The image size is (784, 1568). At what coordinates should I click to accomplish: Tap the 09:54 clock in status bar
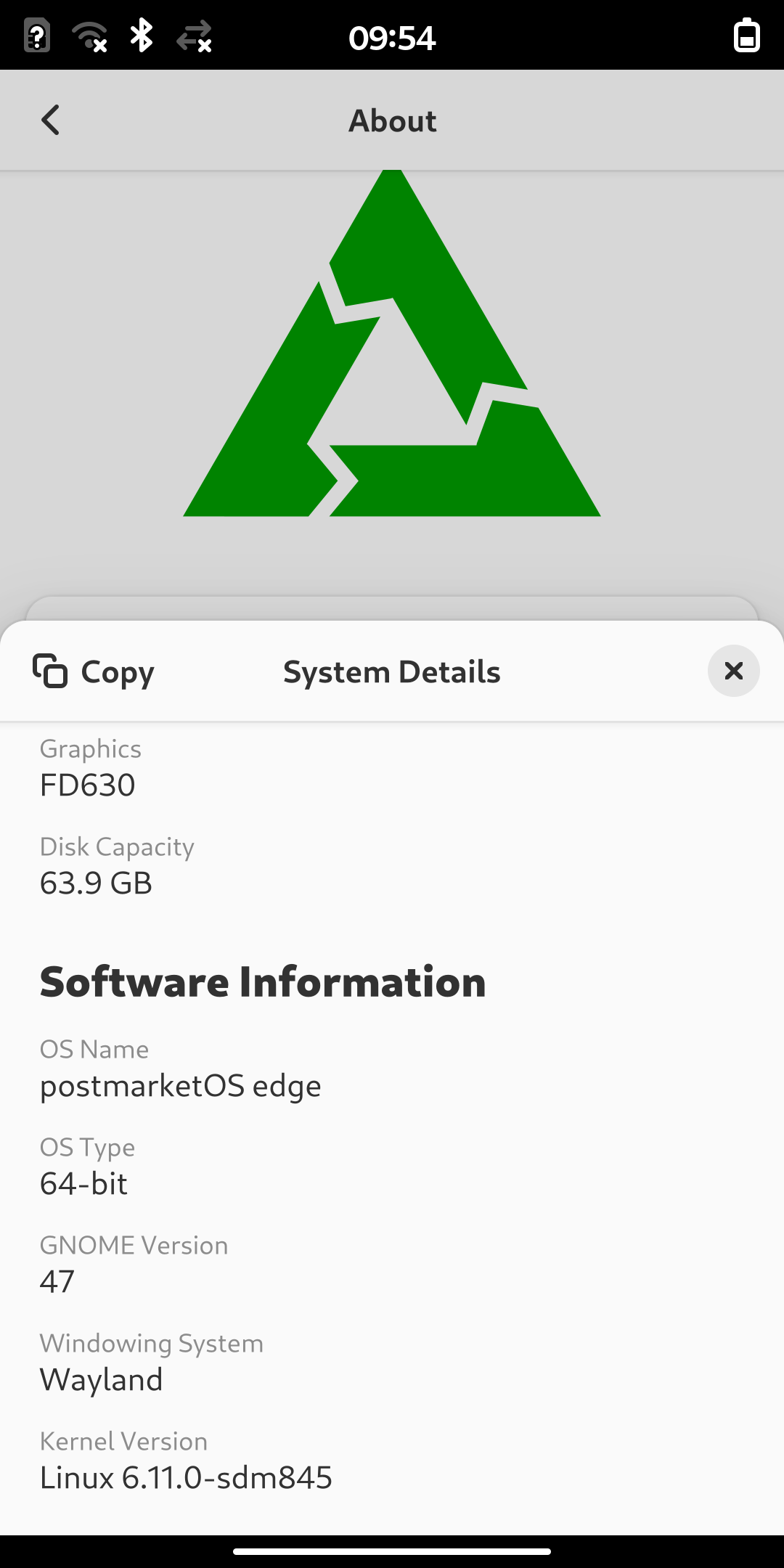click(392, 37)
